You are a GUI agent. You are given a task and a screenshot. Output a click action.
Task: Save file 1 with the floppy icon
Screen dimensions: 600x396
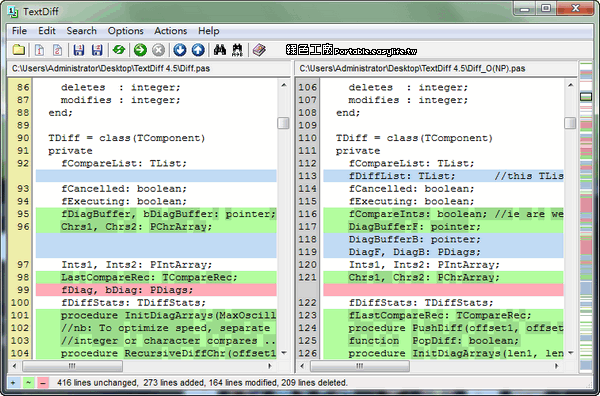[x=79, y=50]
